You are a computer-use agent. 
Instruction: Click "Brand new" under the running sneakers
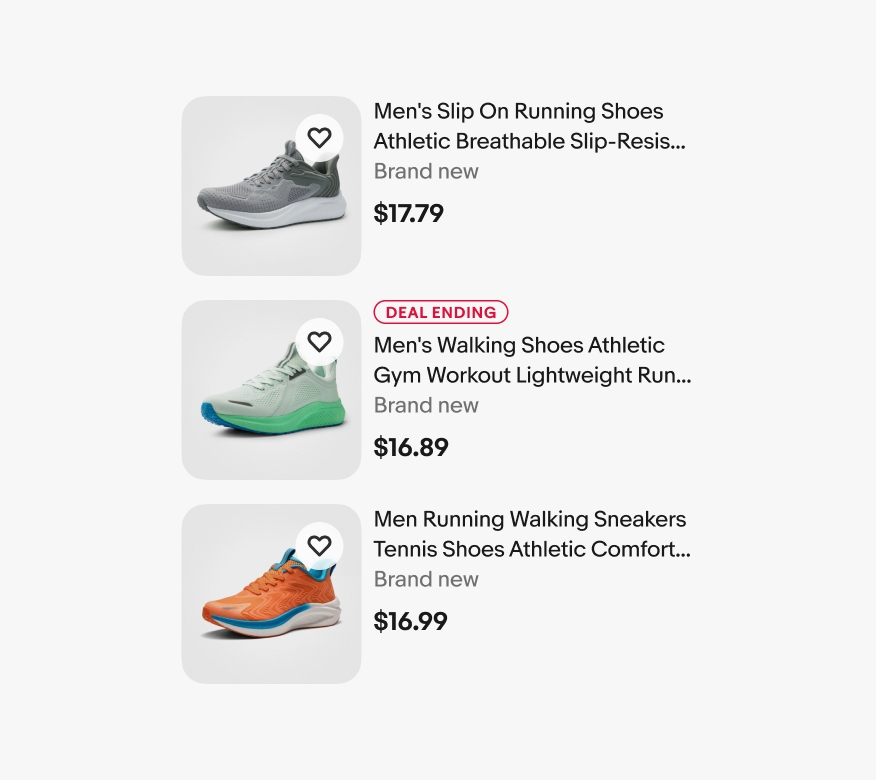(x=426, y=579)
